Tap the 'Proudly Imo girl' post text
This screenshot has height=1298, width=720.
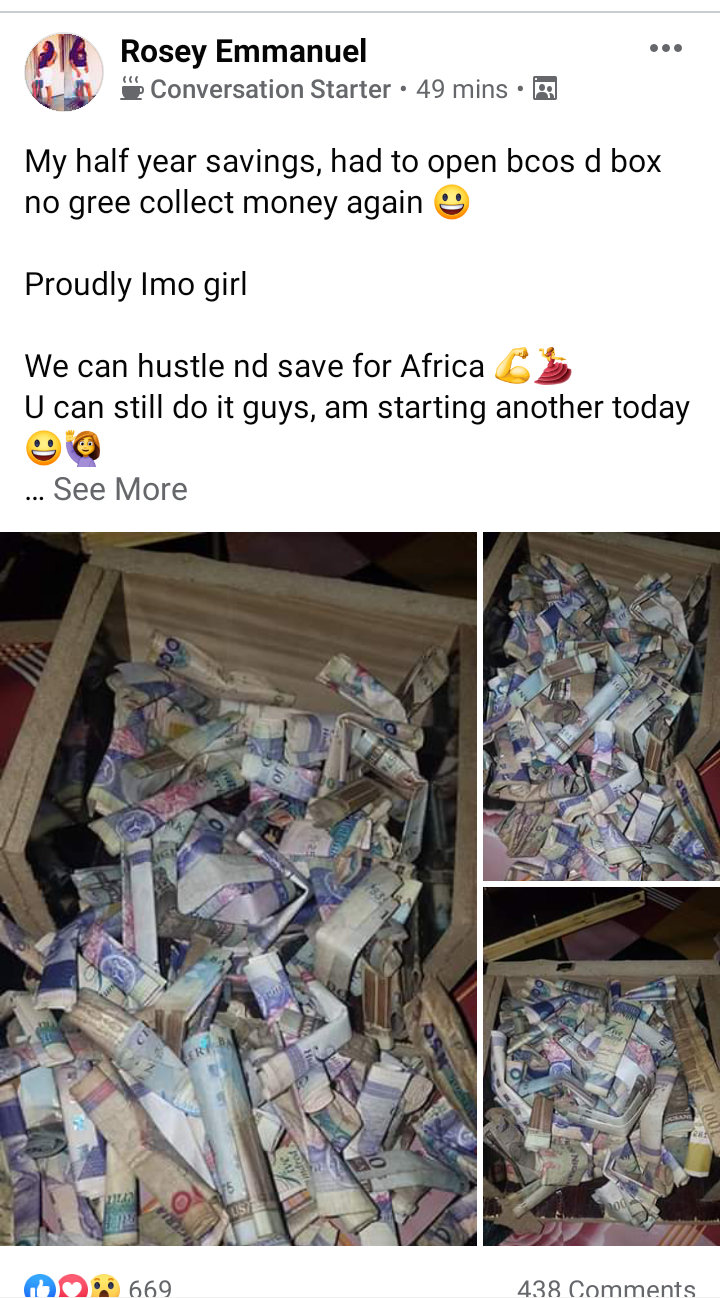coord(136,284)
